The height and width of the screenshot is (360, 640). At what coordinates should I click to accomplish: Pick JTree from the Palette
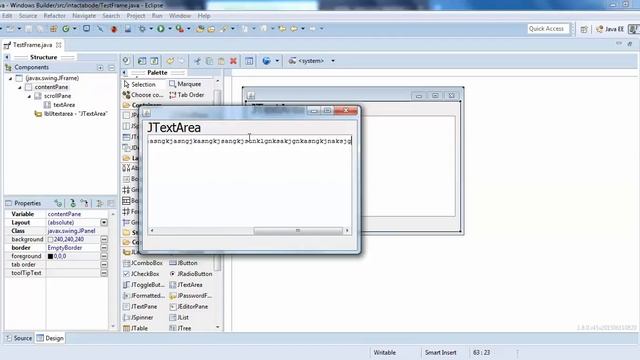(x=180, y=328)
